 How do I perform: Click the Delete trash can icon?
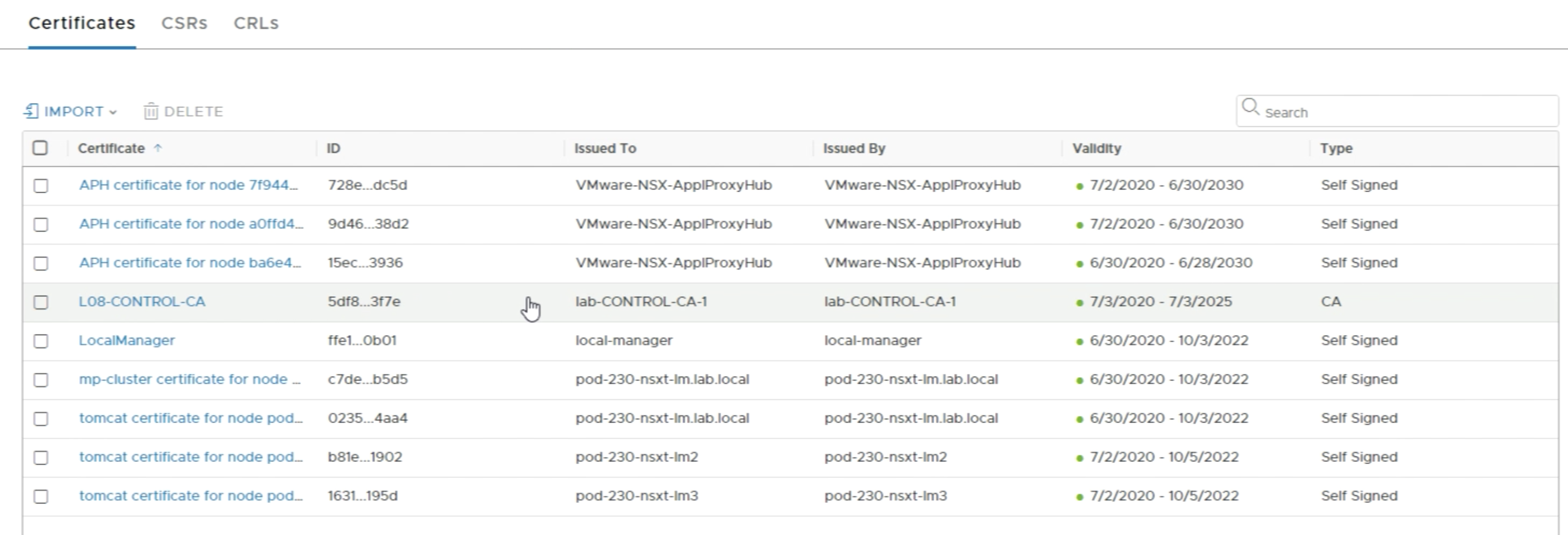point(150,111)
